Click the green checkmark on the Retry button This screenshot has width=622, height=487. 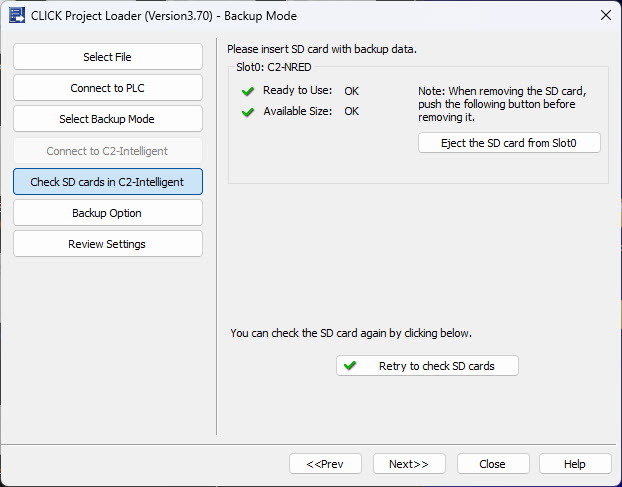(x=349, y=365)
